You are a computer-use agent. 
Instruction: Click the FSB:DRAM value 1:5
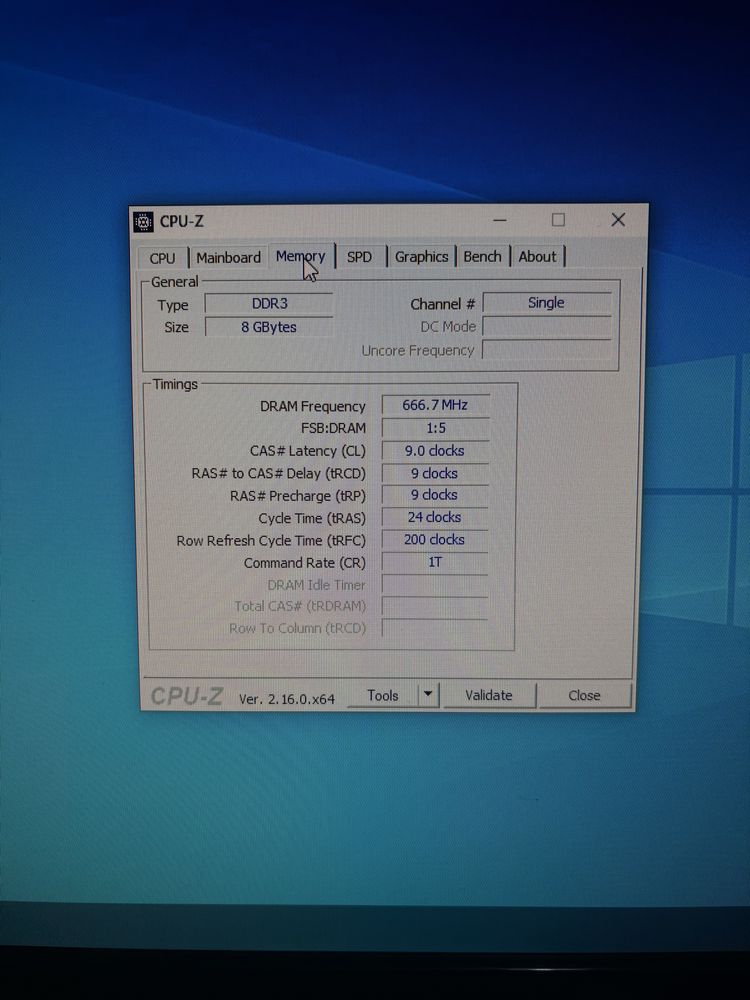435,429
